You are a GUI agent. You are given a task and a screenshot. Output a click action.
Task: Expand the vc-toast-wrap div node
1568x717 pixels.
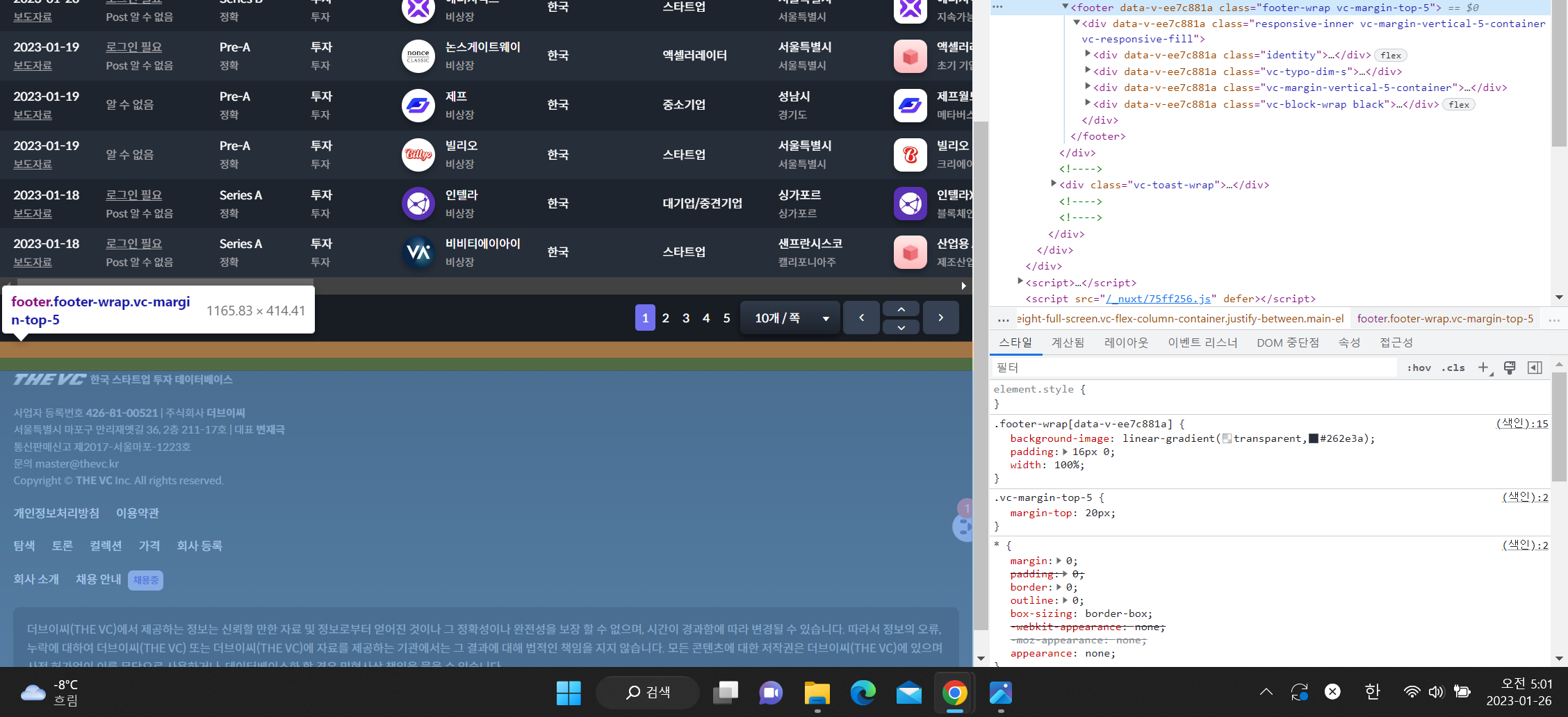pyautogui.click(x=1054, y=183)
